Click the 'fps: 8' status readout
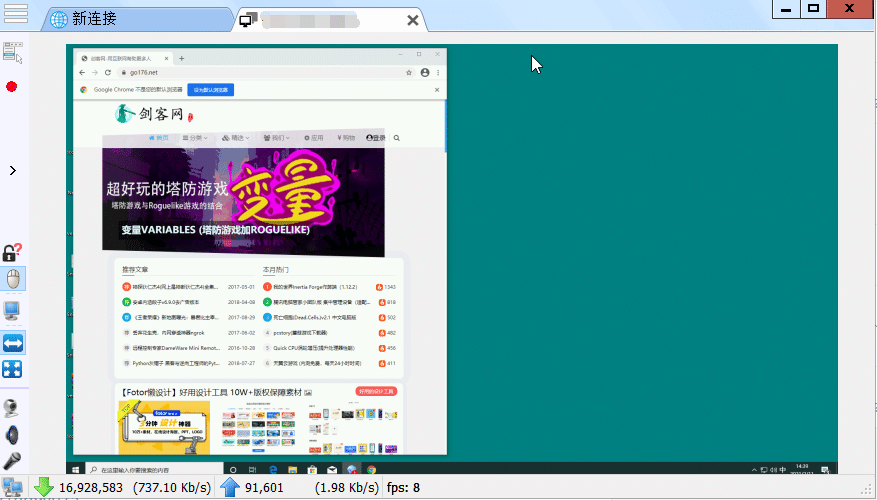 click(403, 488)
